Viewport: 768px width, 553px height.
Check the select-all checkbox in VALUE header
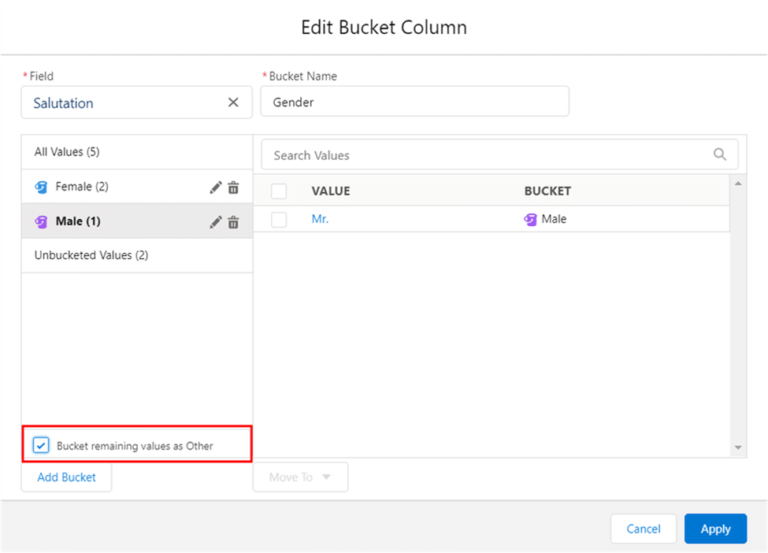point(279,191)
